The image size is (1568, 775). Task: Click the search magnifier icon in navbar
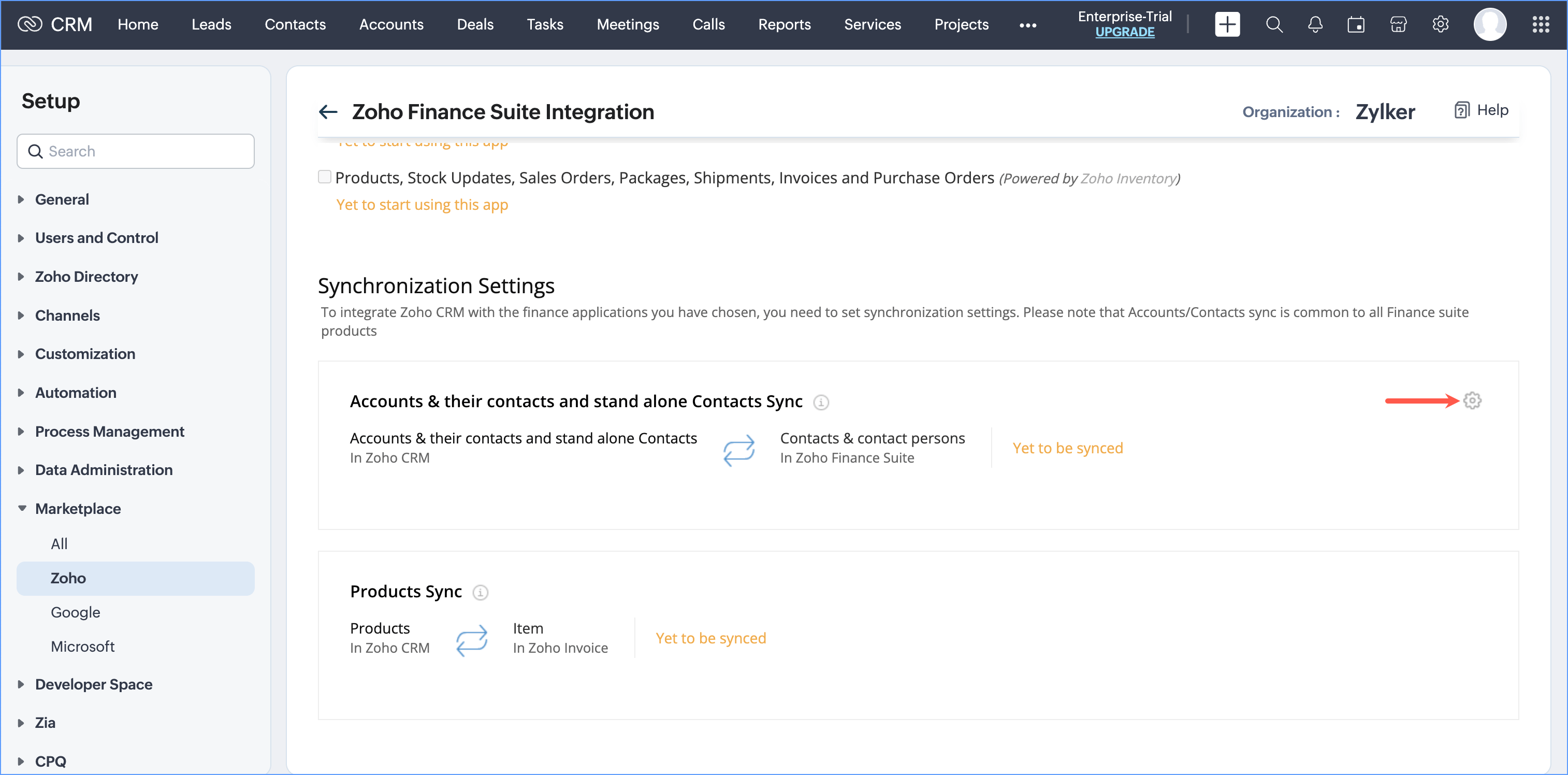point(1274,24)
